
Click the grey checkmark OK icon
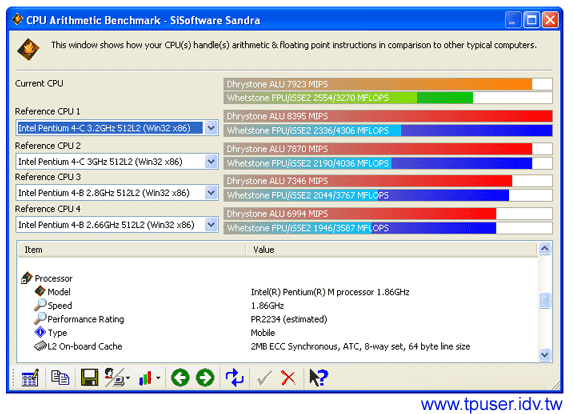(x=264, y=378)
